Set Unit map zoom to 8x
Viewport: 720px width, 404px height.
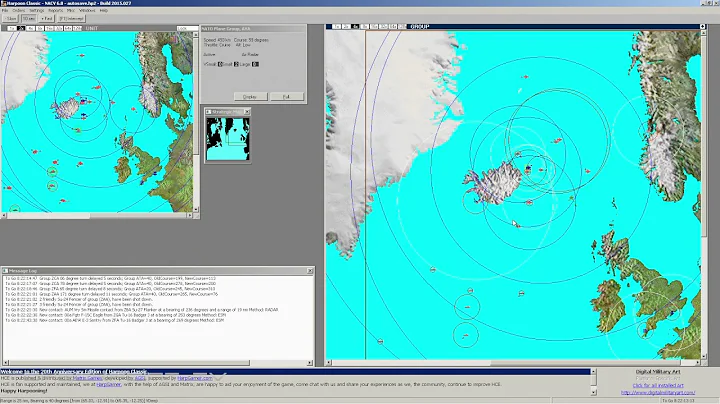pyautogui.click(x=40, y=28)
